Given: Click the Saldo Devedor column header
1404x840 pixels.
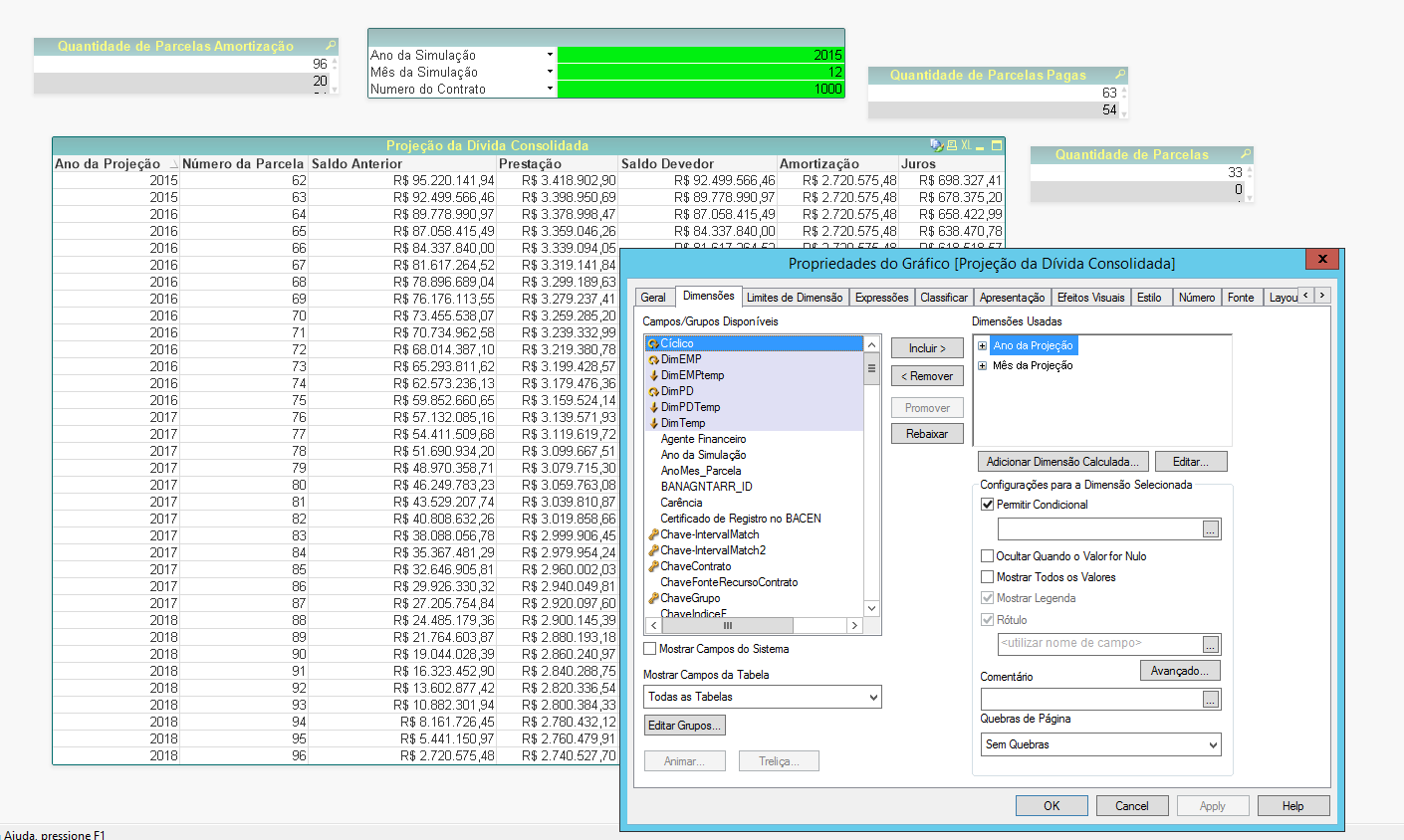Looking at the screenshot, I should click(697, 164).
